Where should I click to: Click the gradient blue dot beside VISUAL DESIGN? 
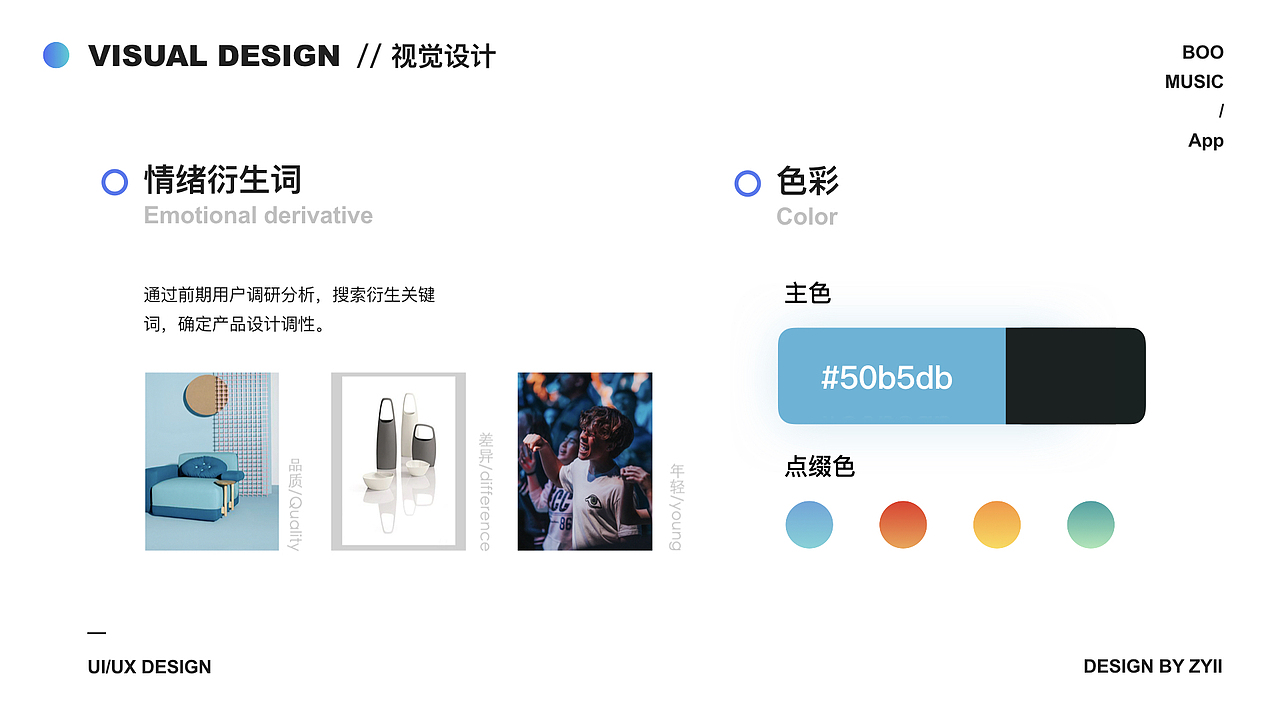click(x=56, y=55)
